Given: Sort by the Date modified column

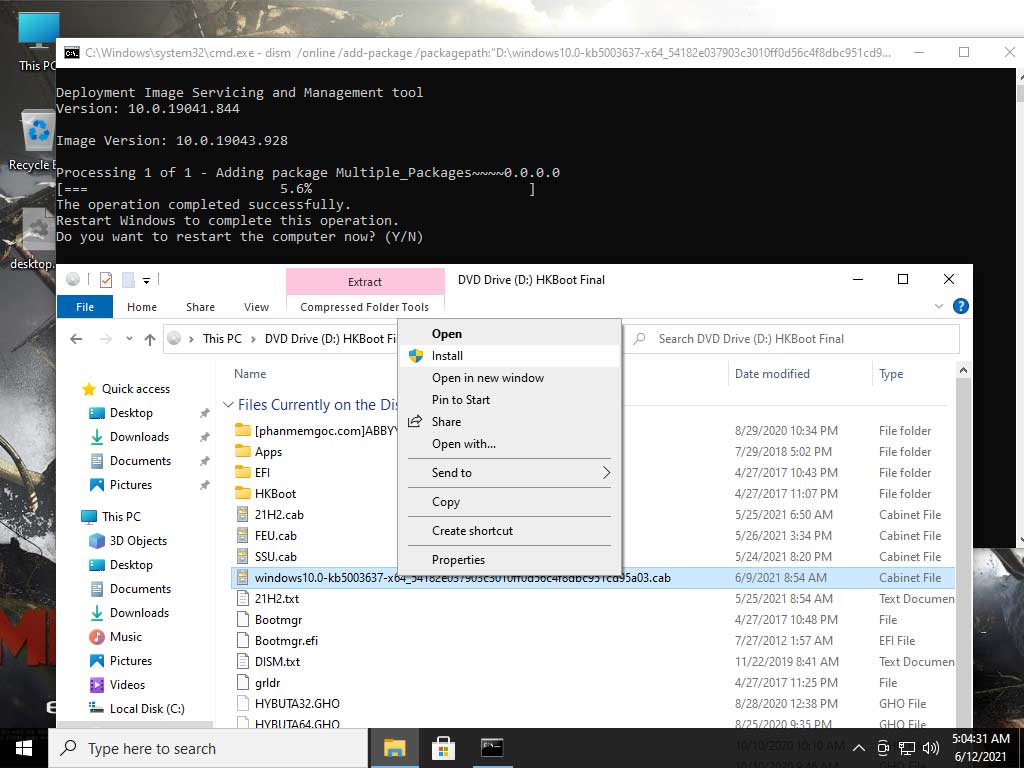Looking at the screenshot, I should [773, 374].
